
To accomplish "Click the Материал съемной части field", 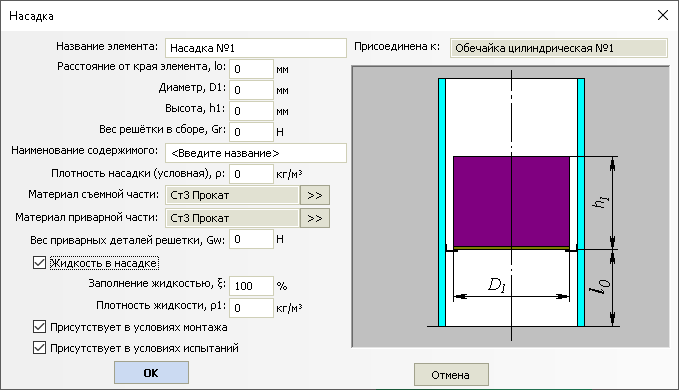I will [x=232, y=195].
